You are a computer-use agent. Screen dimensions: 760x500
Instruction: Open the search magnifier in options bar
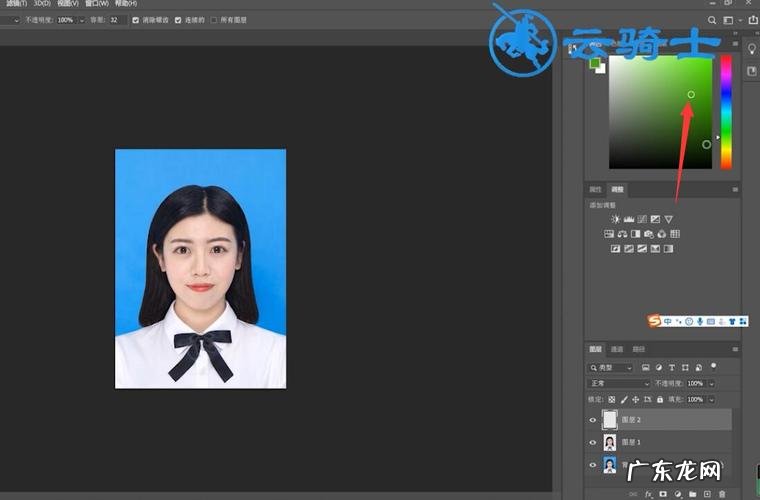pos(712,20)
